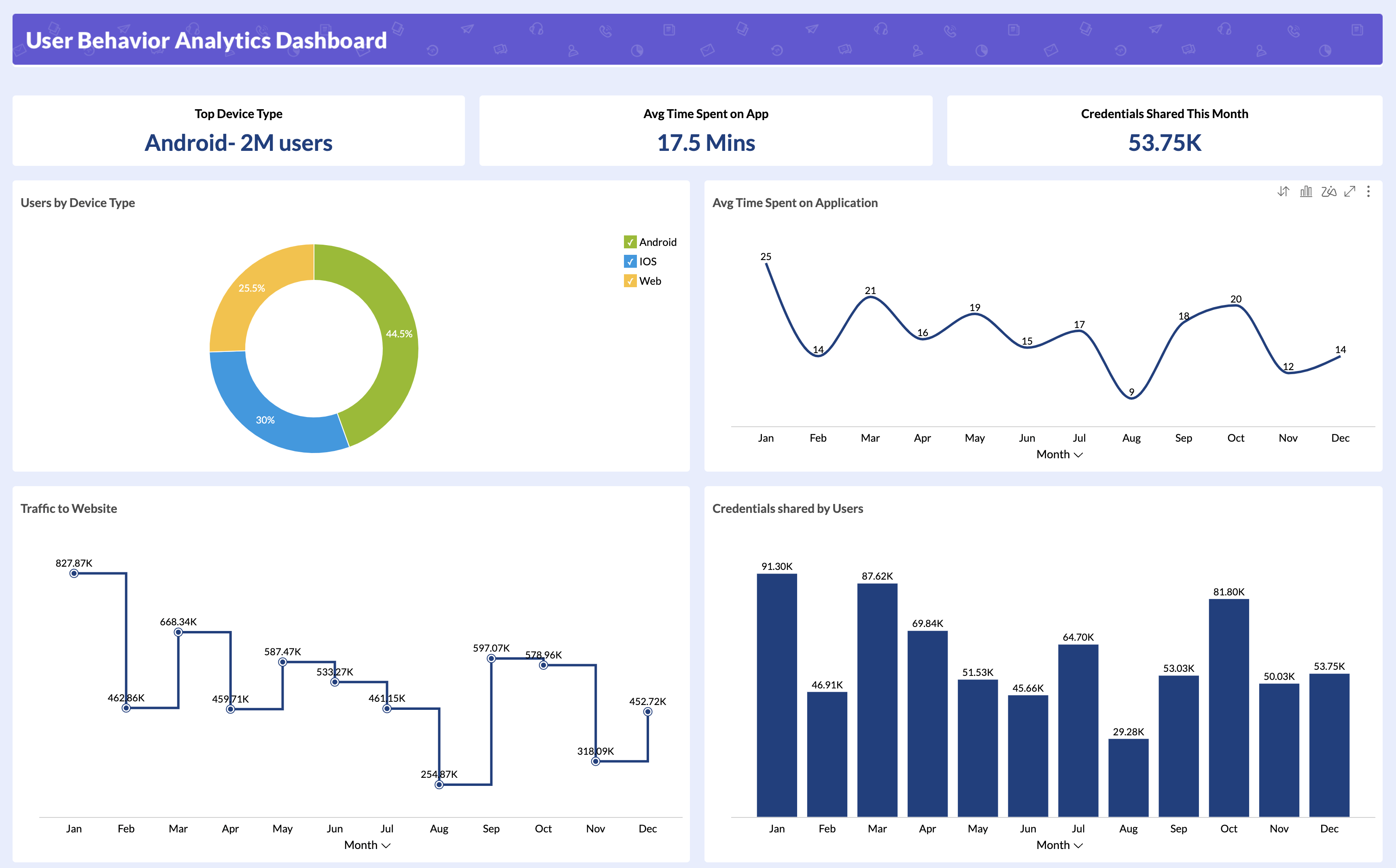The image size is (1396, 868).
Task: Expand Month dropdown under Traffic to Website
Action: tap(367, 845)
